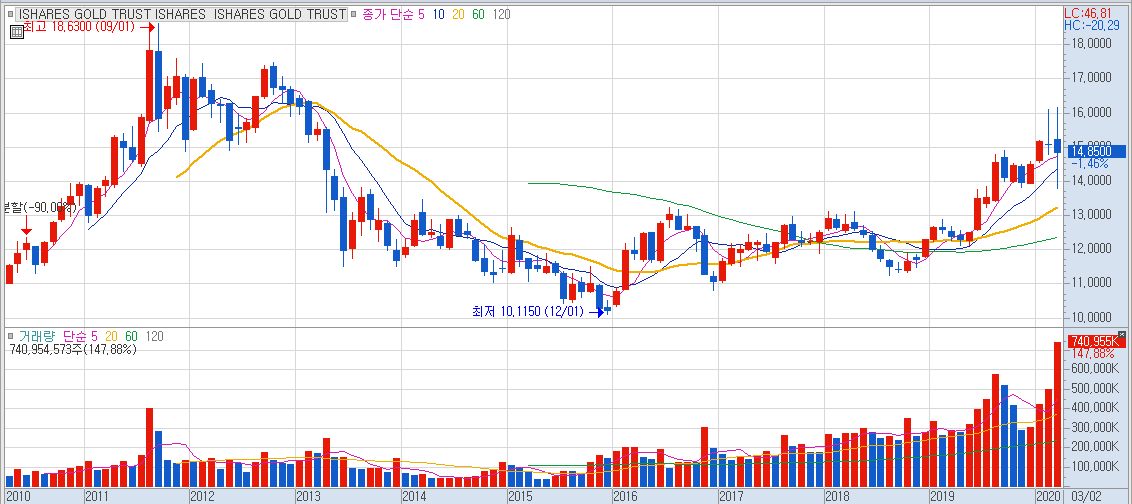Click the magenta 단순 5 volume average legend

click(80, 336)
